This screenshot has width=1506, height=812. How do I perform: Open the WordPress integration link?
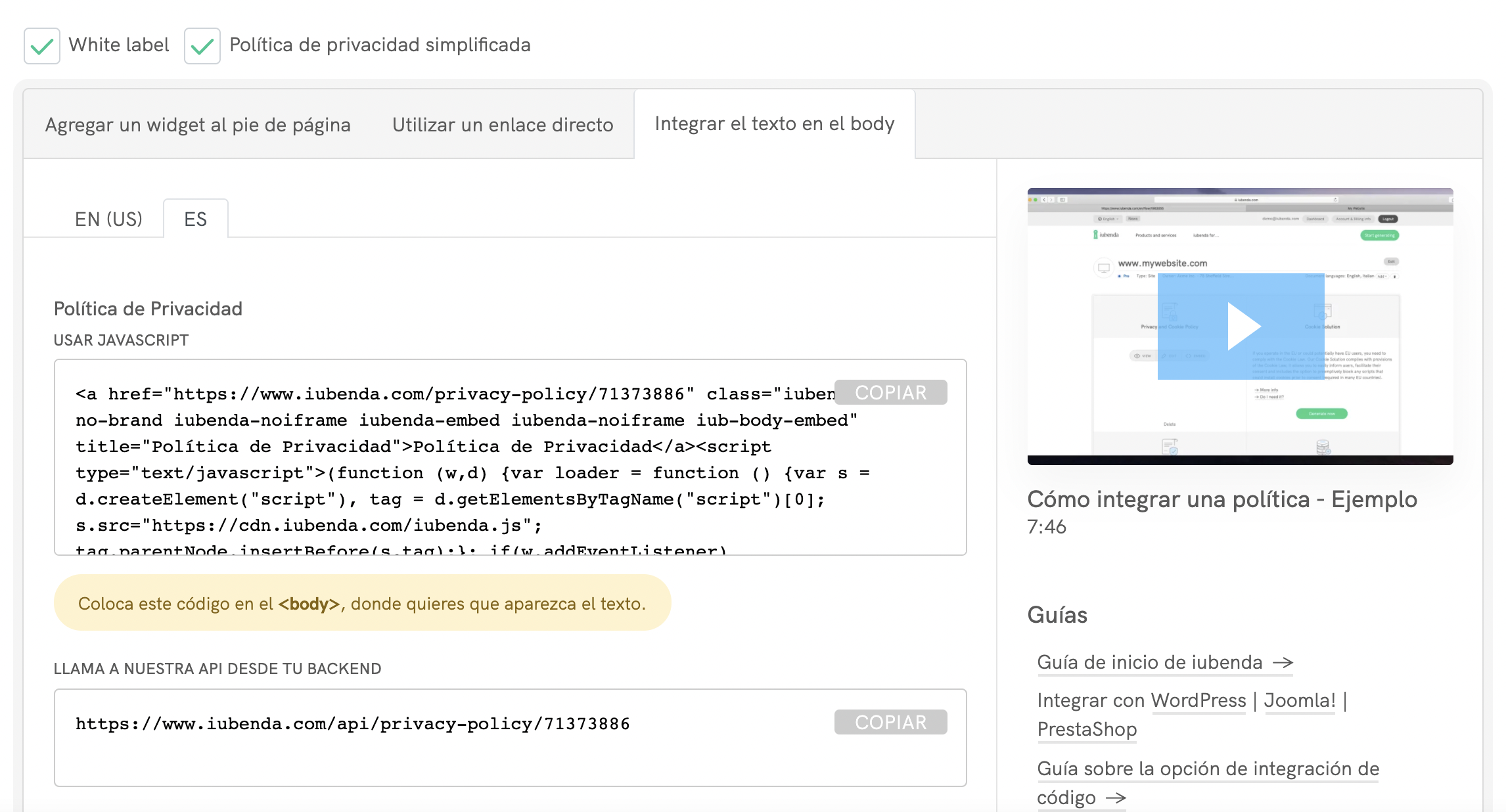pos(1198,700)
